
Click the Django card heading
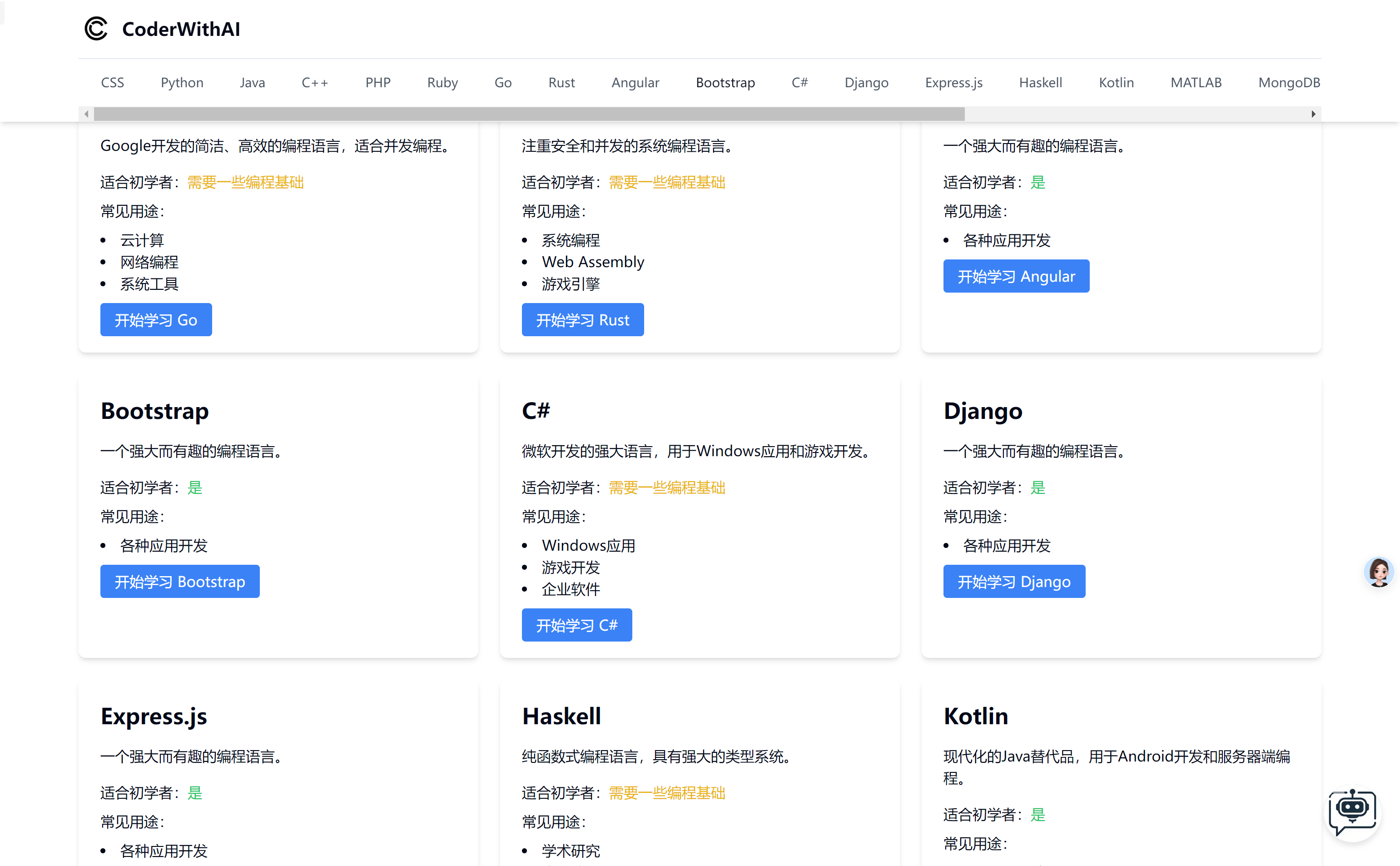pyautogui.click(x=983, y=411)
